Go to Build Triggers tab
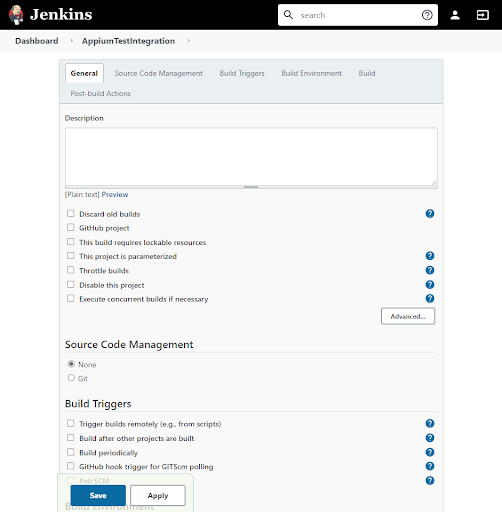Screen dimensions: 502x512 click(242, 73)
